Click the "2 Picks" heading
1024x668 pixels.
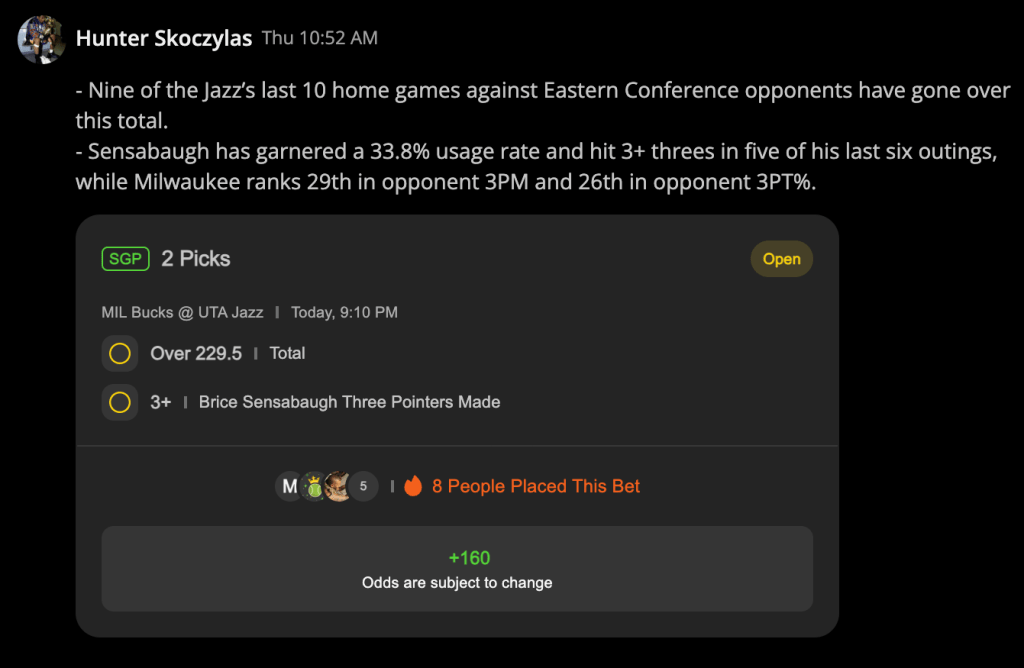(196, 259)
